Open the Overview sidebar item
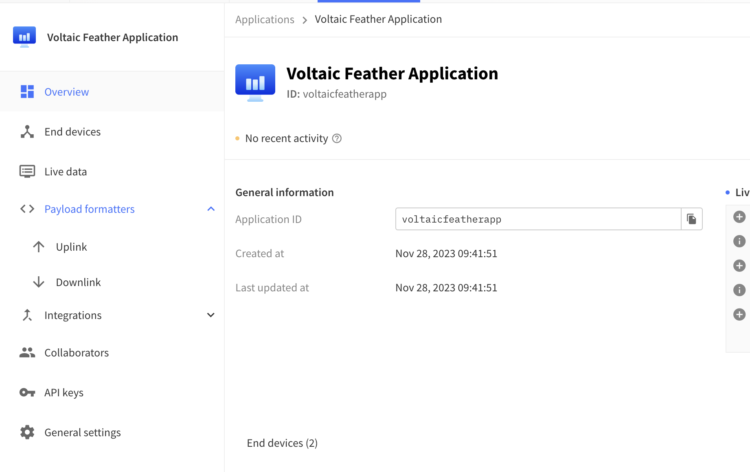Image resolution: width=750 pixels, height=472 pixels. coord(112,92)
